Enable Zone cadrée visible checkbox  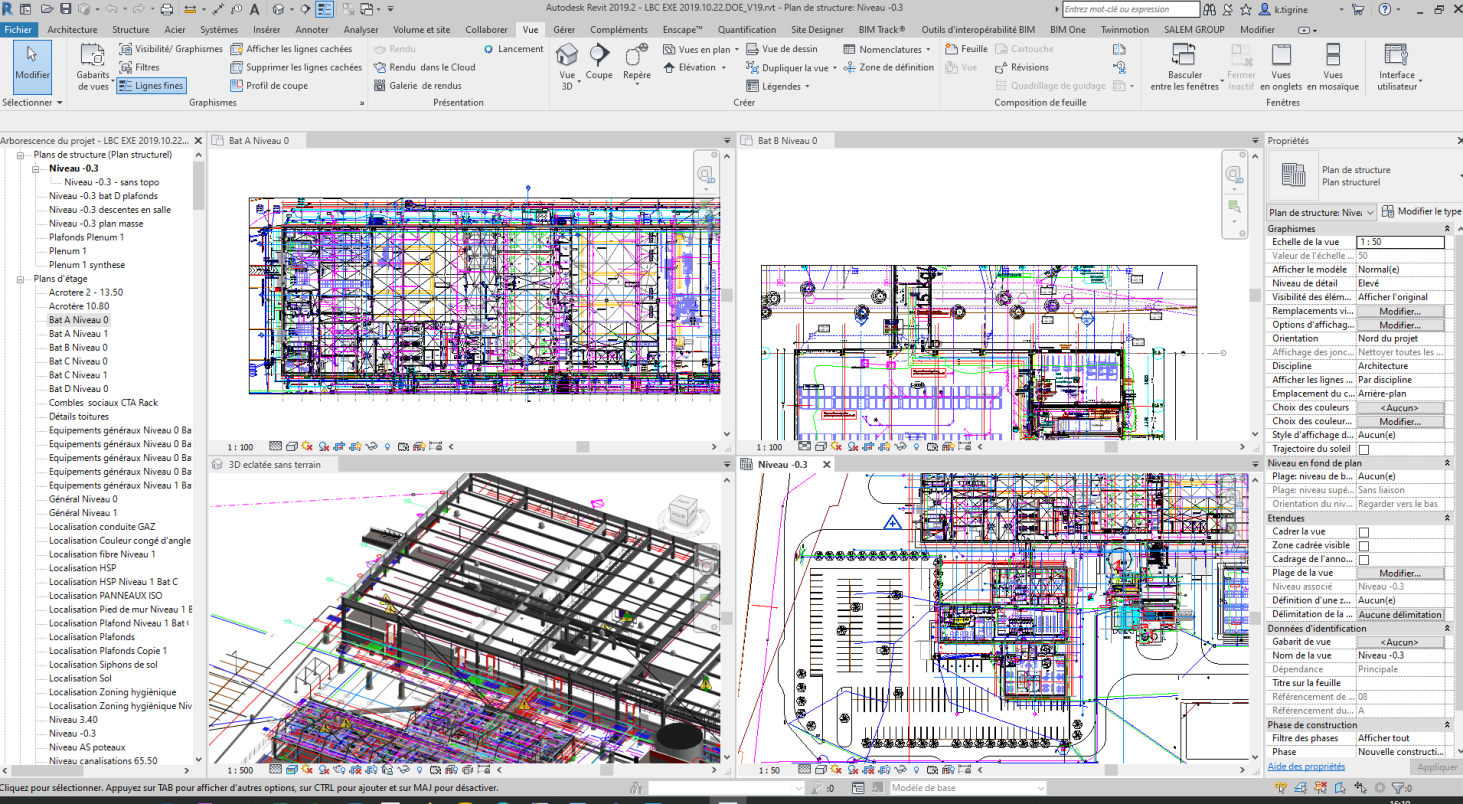1363,546
